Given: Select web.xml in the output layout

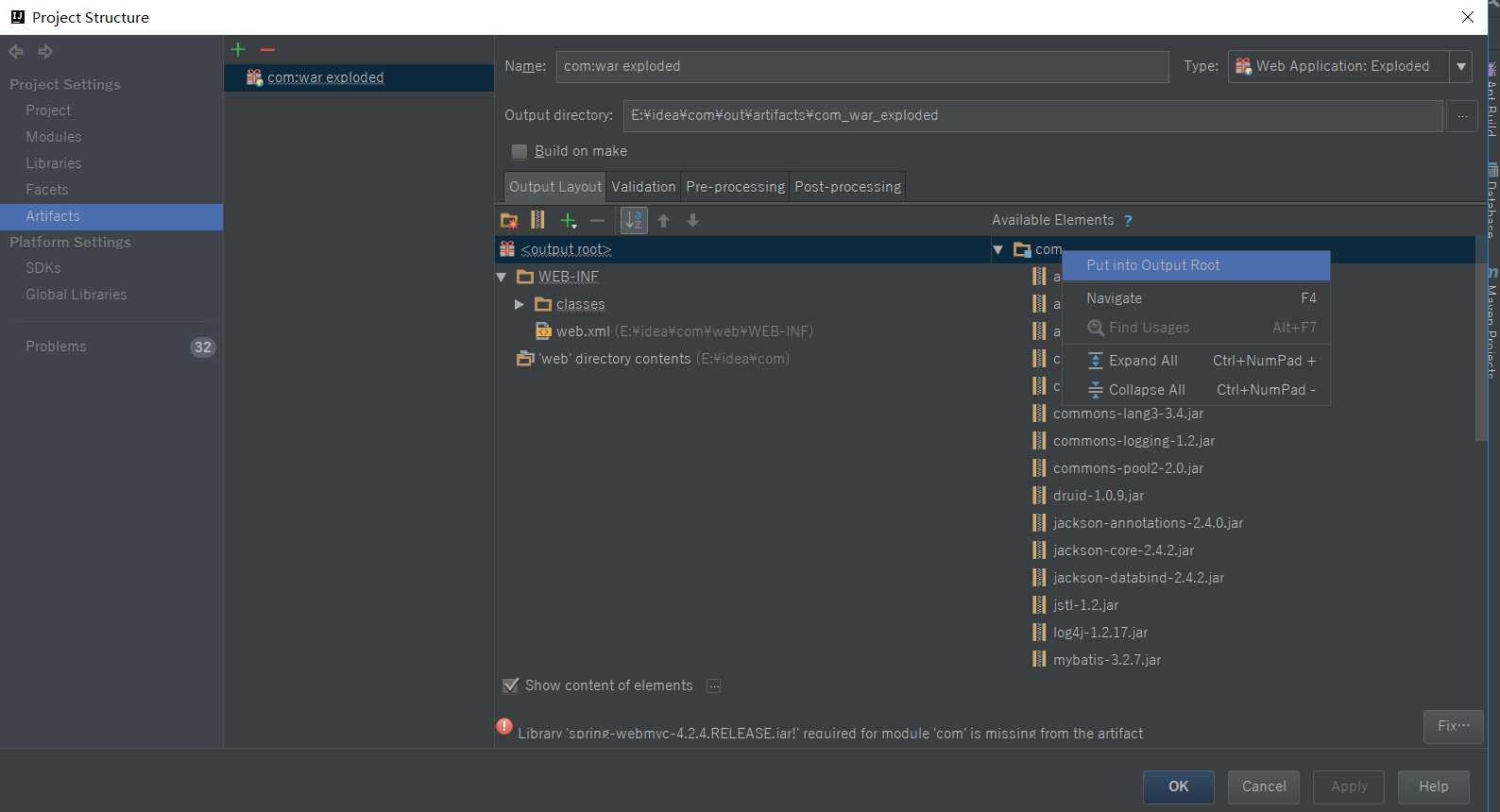Looking at the screenshot, I should coord(583,331).
